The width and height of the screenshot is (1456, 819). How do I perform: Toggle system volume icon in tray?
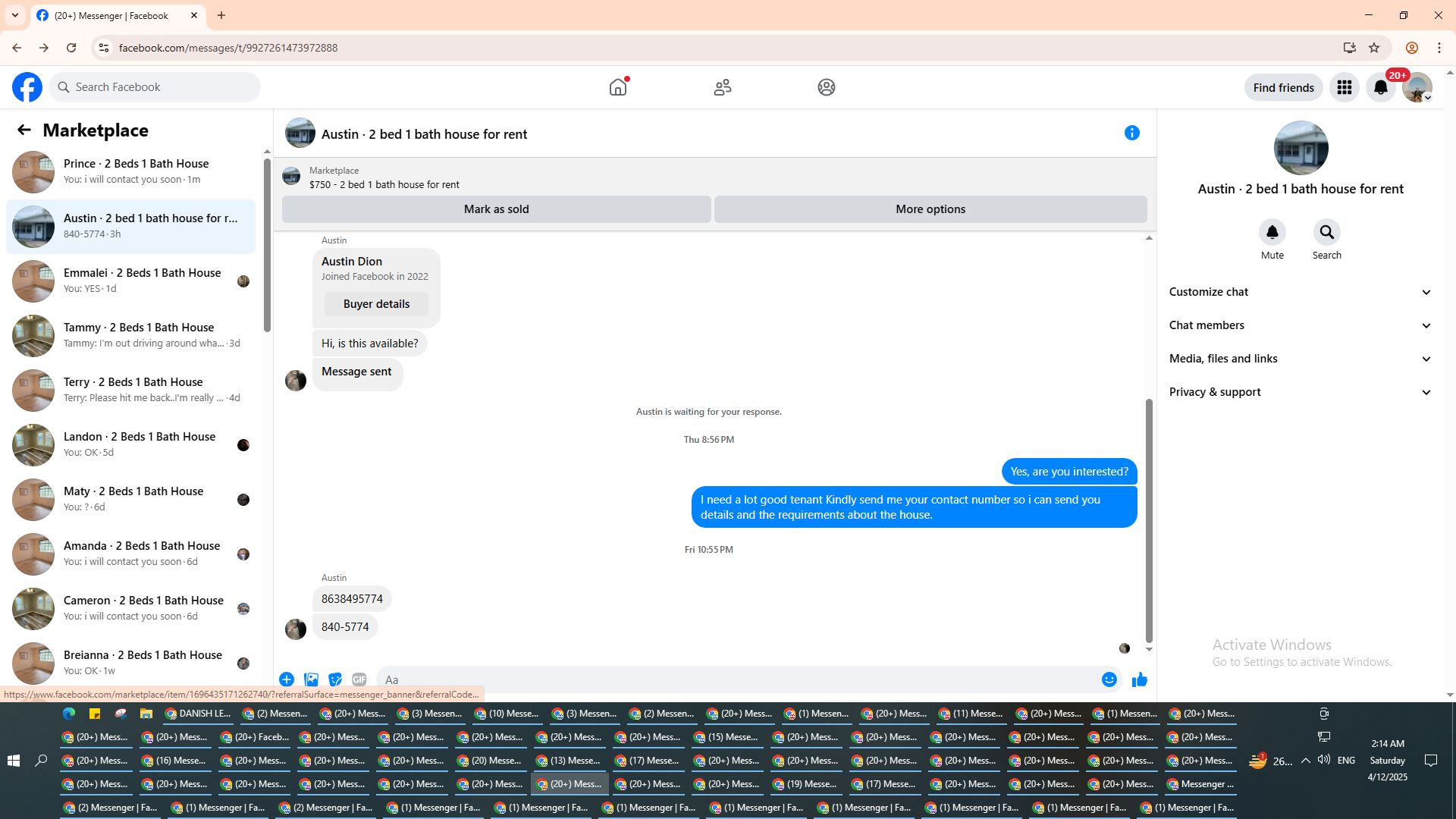[x=1324, y=760]
